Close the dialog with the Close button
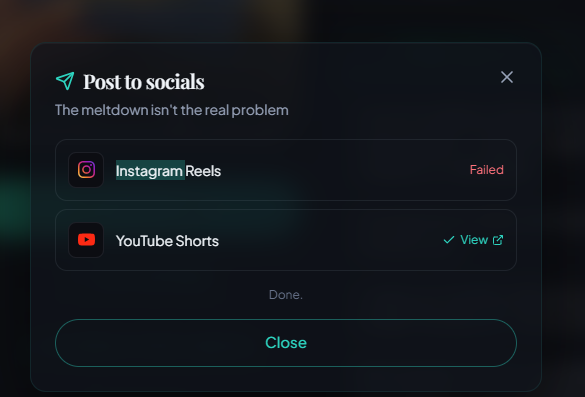Viewport: 585px width, 397px height. click(286, 343)
